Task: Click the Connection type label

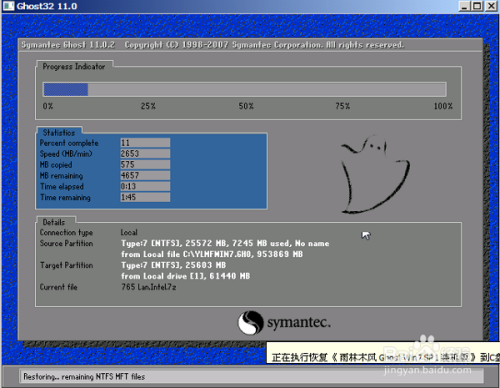Action: tap(66, 232)
